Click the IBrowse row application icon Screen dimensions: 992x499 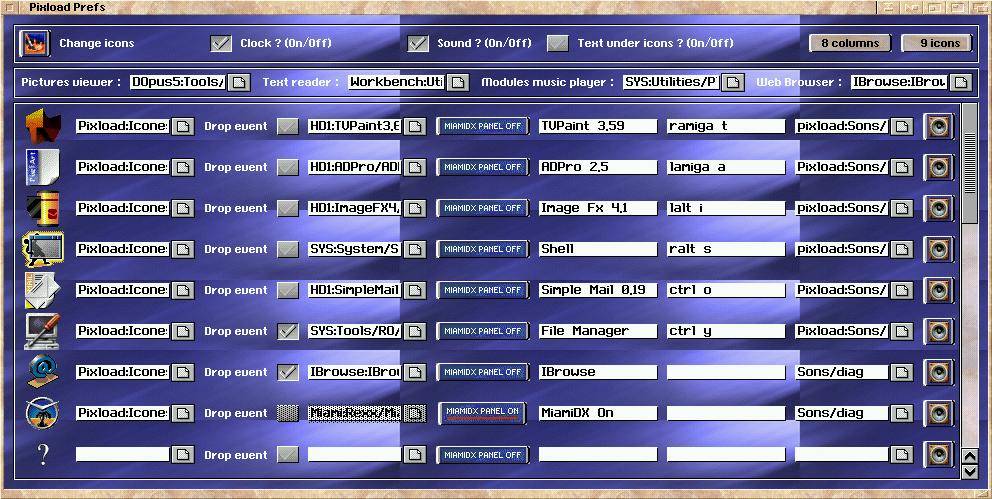click(x=43, y=372)
